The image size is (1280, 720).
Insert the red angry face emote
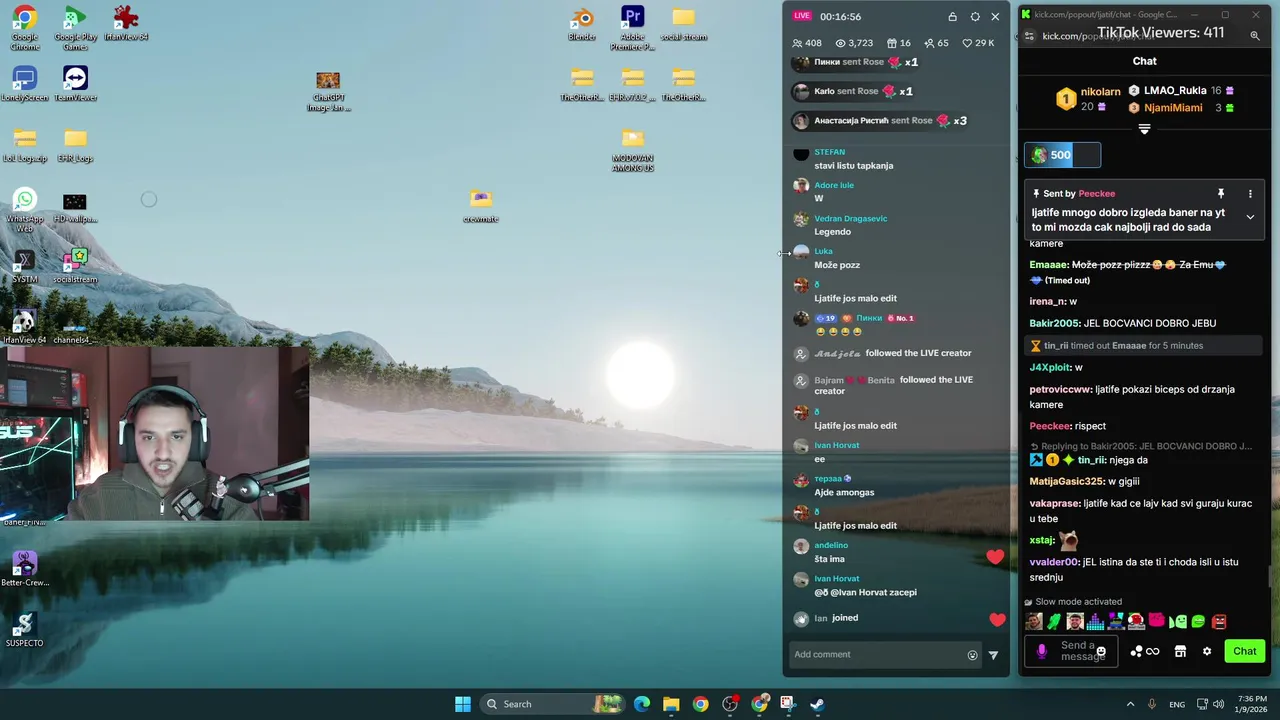pyautogui.click(x=1219, y=621)
